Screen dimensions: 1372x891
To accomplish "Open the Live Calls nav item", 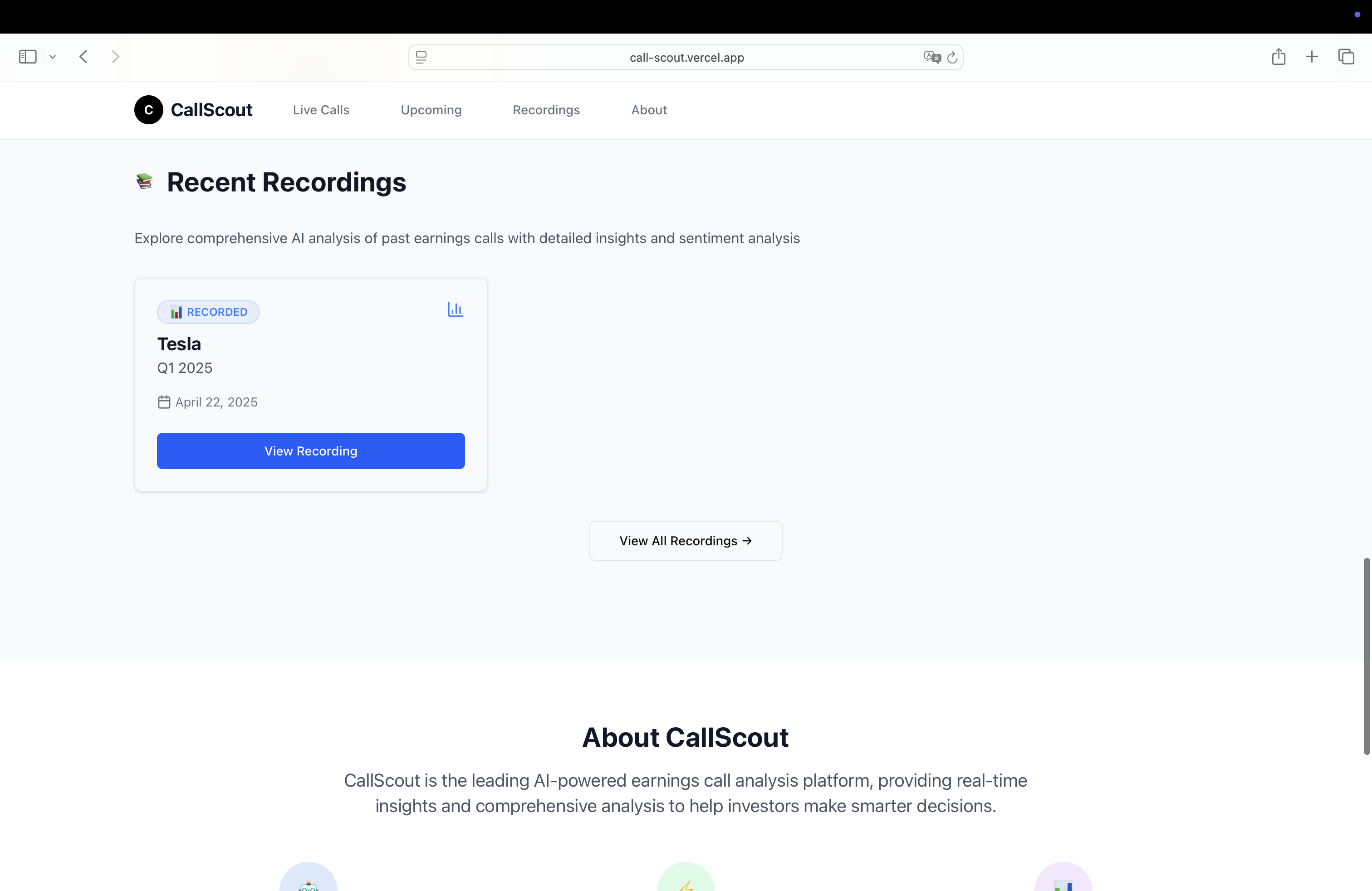I will 321,109.
